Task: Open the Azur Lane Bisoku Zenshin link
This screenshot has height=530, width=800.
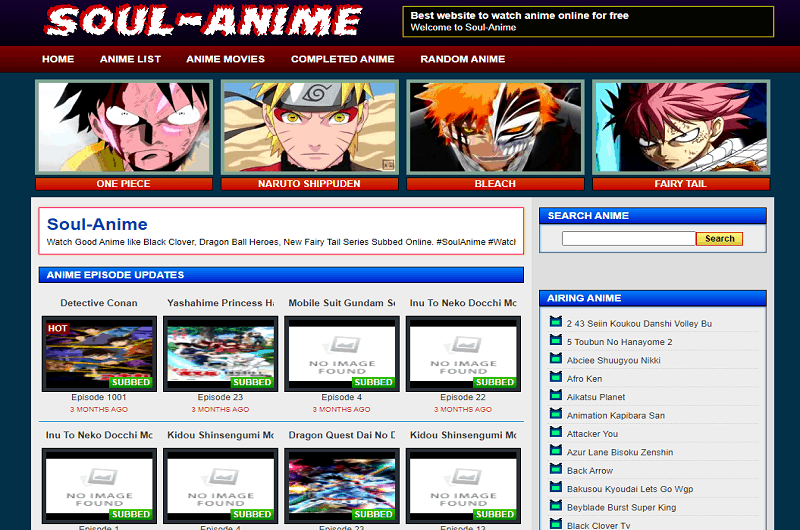Action: click(x=622, y=452)
